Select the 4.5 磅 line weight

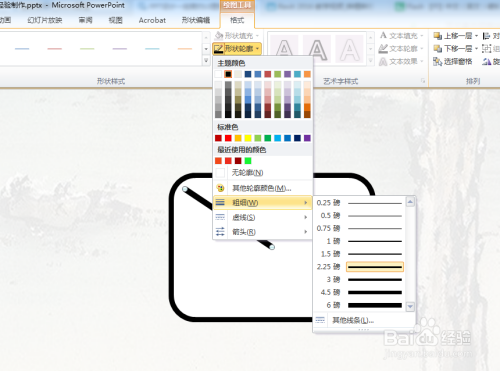click(360, 292)
